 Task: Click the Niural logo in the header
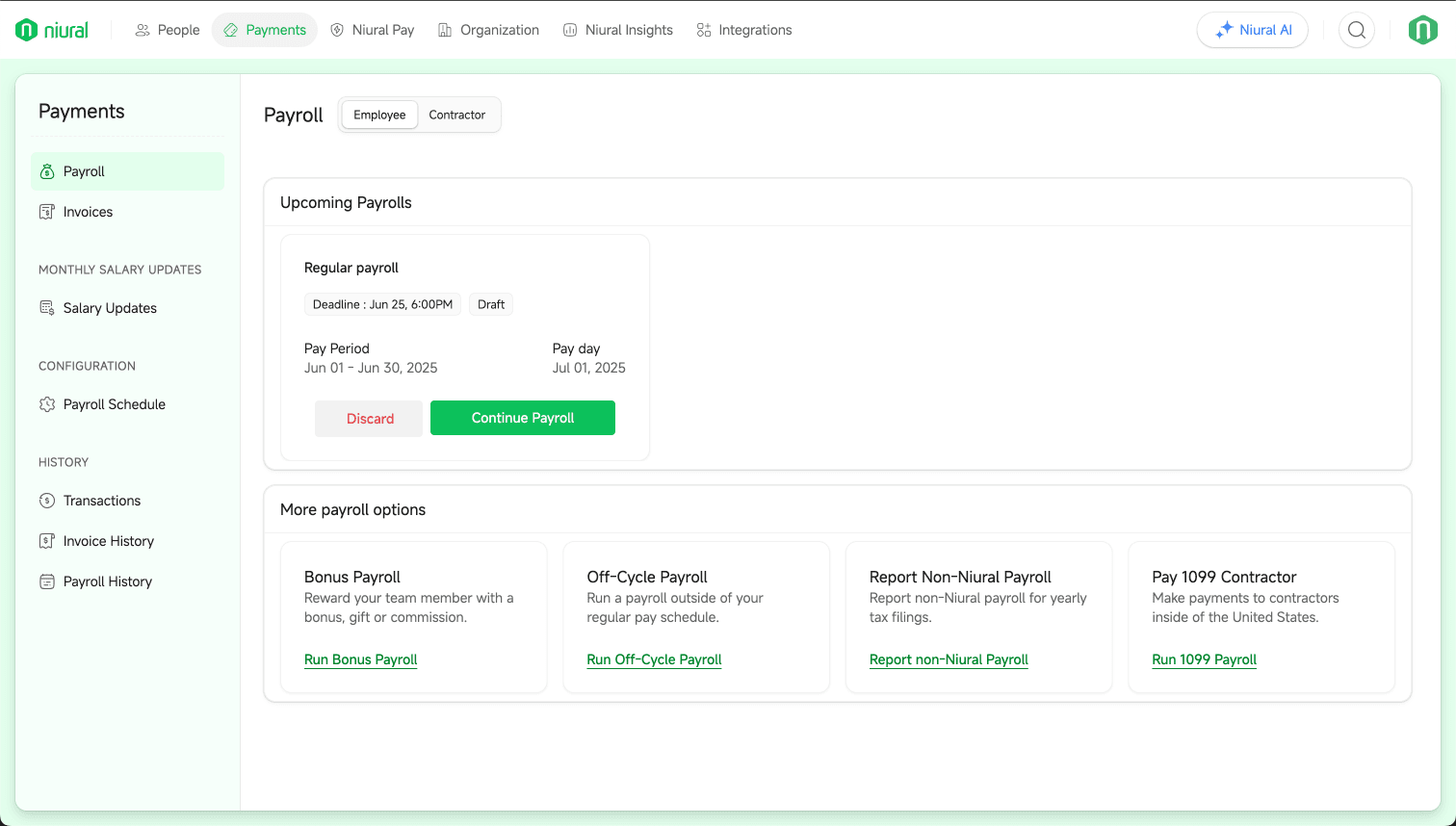coord(52,30)
